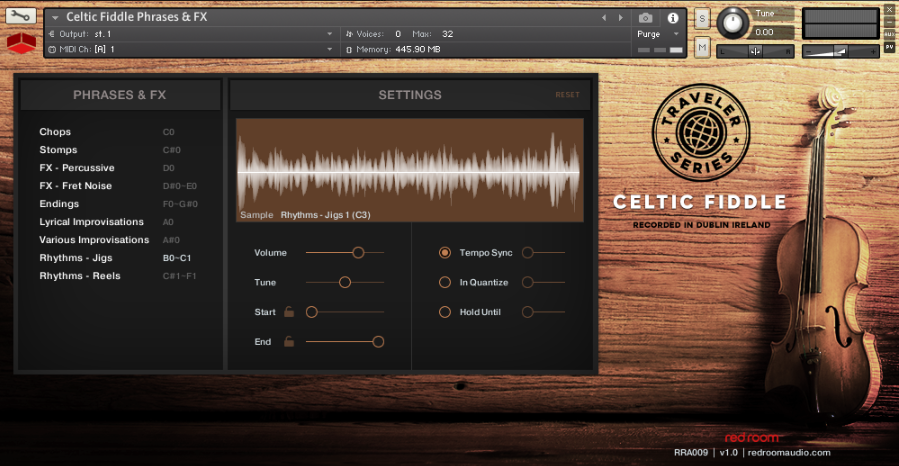Enable the Tempo Sync radio button
This screenshot has height=466, width=899.
point(445,252)
